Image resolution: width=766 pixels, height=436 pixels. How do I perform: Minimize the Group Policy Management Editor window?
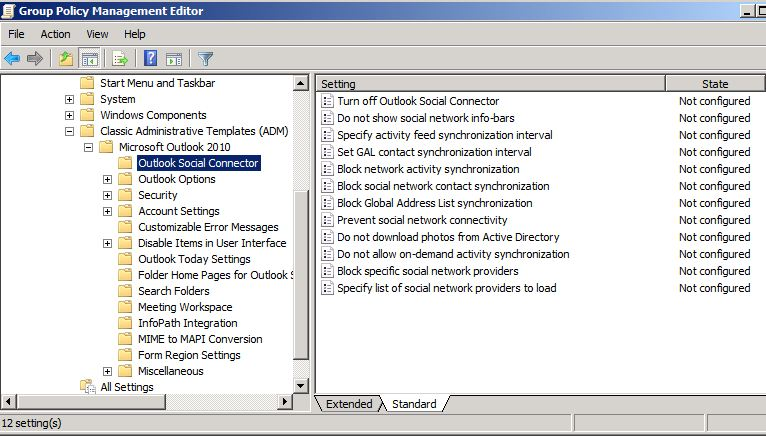(747, 11)
